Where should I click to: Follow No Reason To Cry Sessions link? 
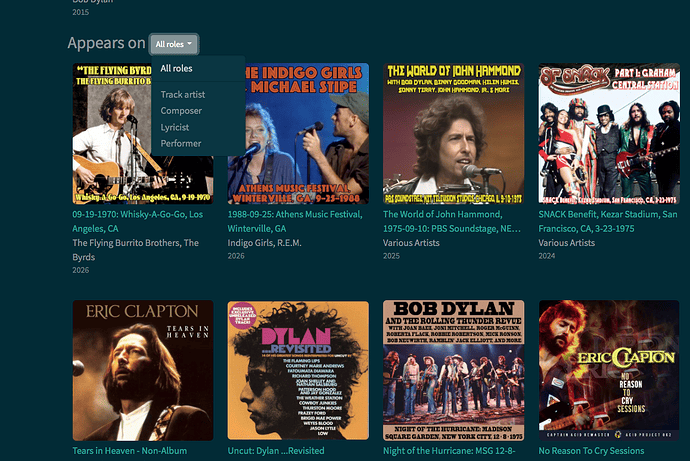(591, 451)
